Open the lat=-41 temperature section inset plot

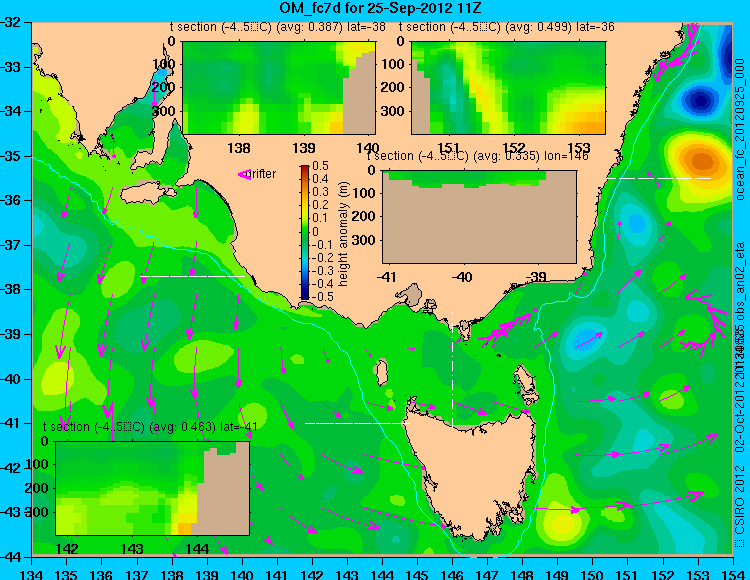point(152,488)
